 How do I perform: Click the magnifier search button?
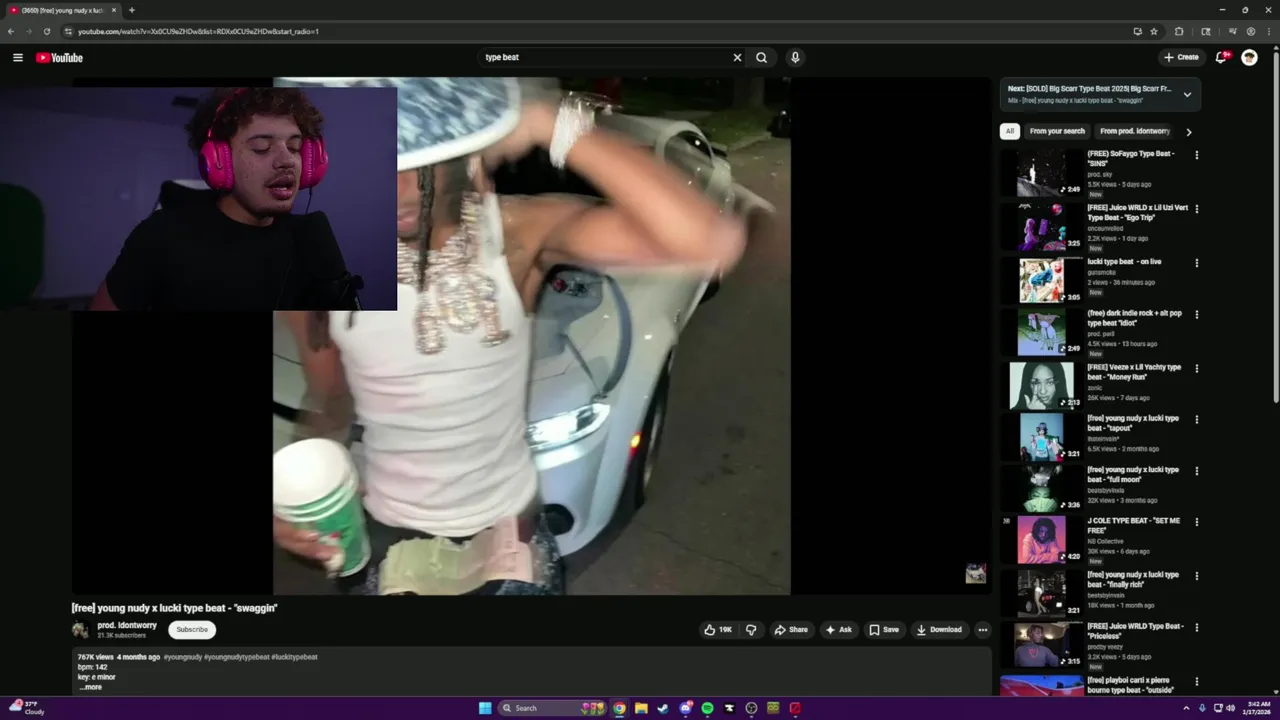pyautogui.click(x=761, y=57)
